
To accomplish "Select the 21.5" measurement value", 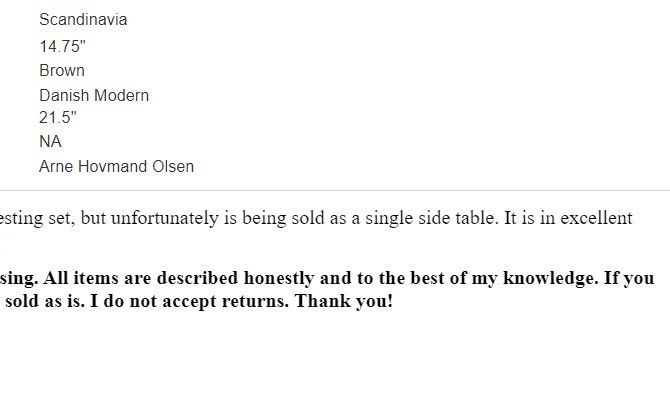I will point(58,118).
